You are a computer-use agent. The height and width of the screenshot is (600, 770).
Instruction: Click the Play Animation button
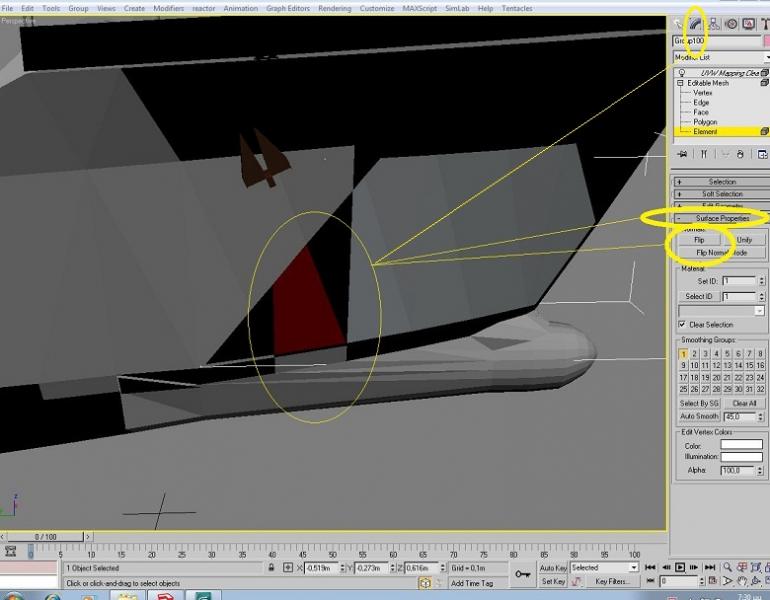680,567
